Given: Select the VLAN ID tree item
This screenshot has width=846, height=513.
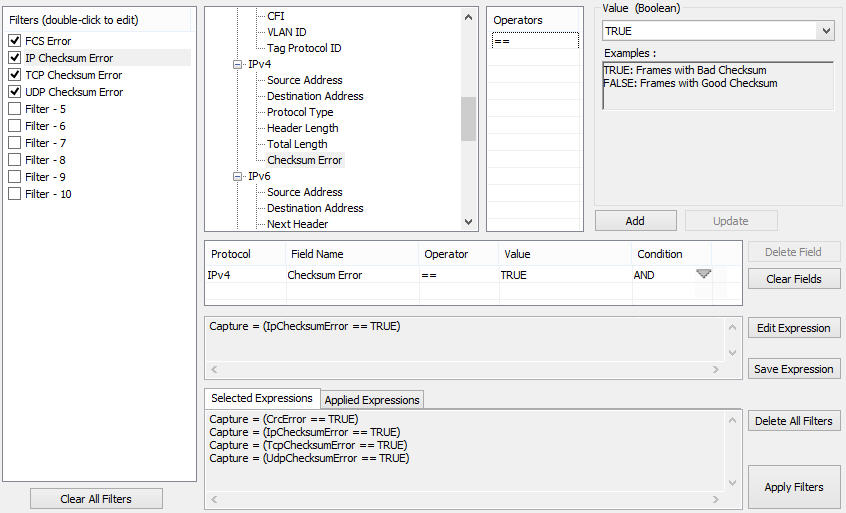Looking at the screenshot, I should 286,32.
